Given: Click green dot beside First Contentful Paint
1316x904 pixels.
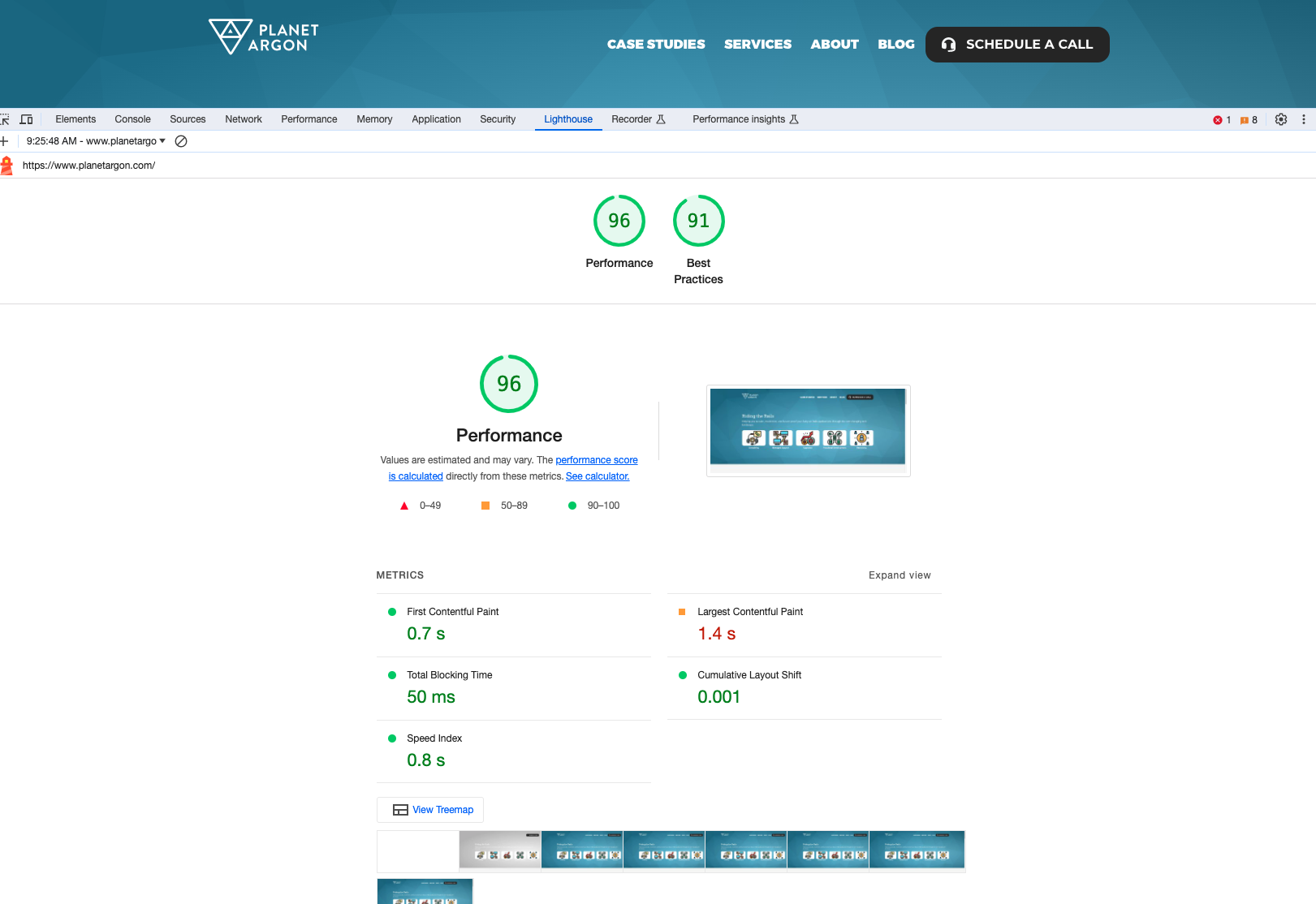Looking at the screenshot, I should point(392,612).
